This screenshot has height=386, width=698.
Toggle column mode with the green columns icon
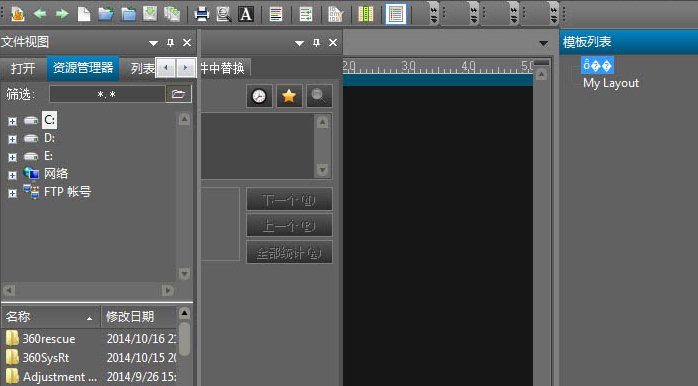(x=365, y=14)
